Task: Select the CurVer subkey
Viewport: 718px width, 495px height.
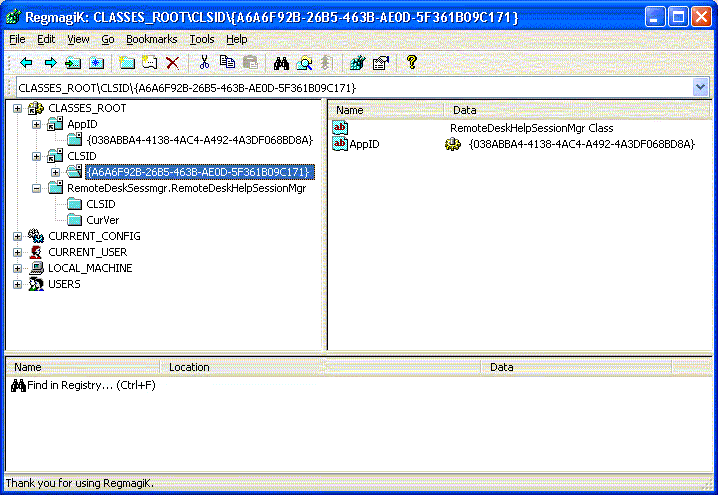Action: 103,220
